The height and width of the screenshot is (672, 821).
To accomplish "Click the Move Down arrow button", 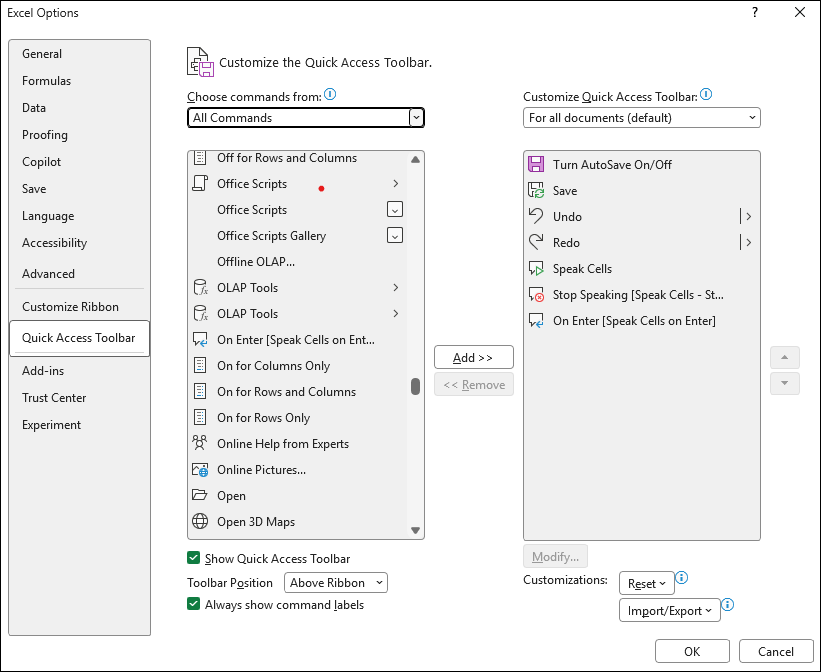I will click(784, 383).
